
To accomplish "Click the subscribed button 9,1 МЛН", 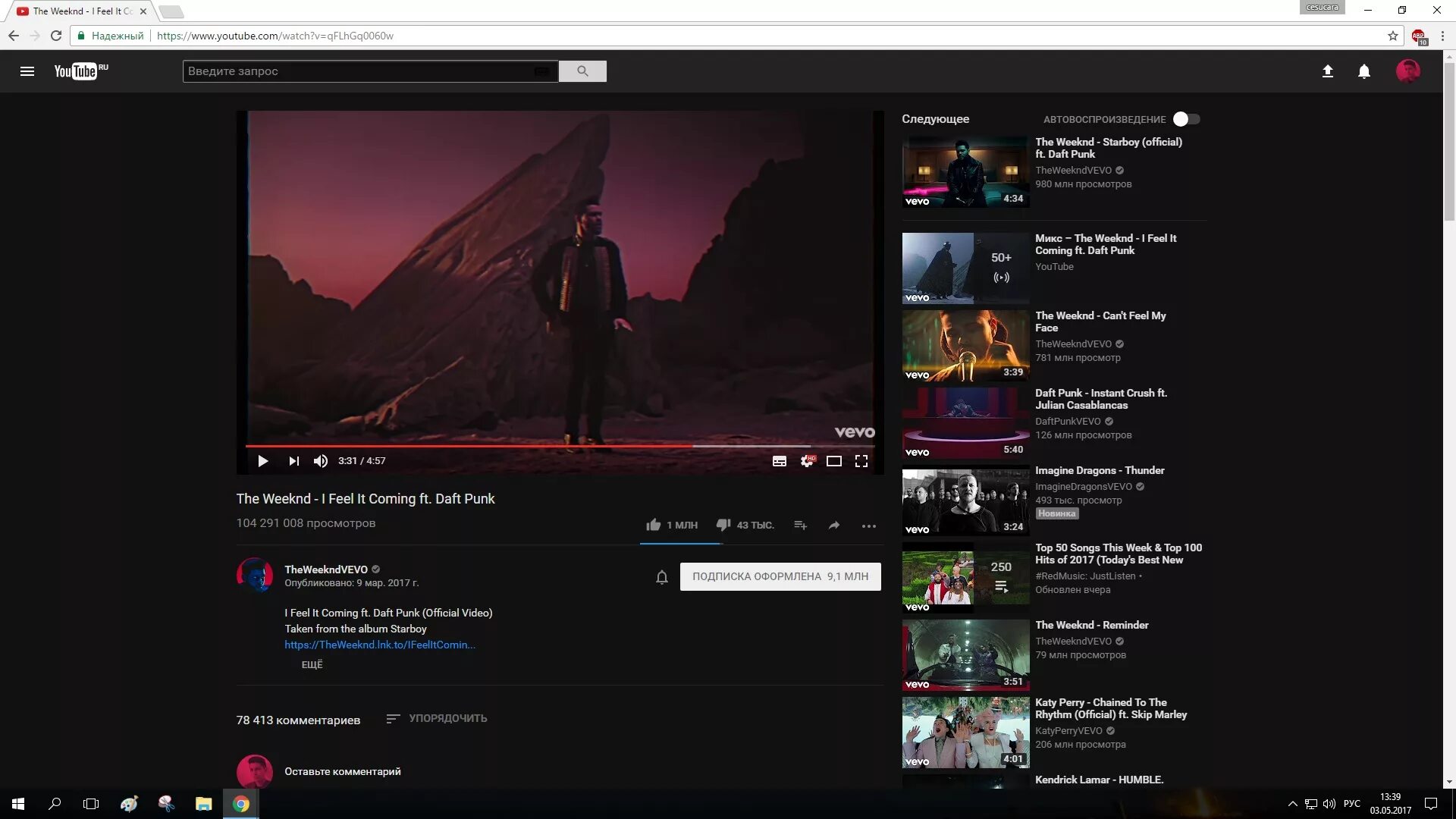I will pyautogui.click(x=780, y=576).
